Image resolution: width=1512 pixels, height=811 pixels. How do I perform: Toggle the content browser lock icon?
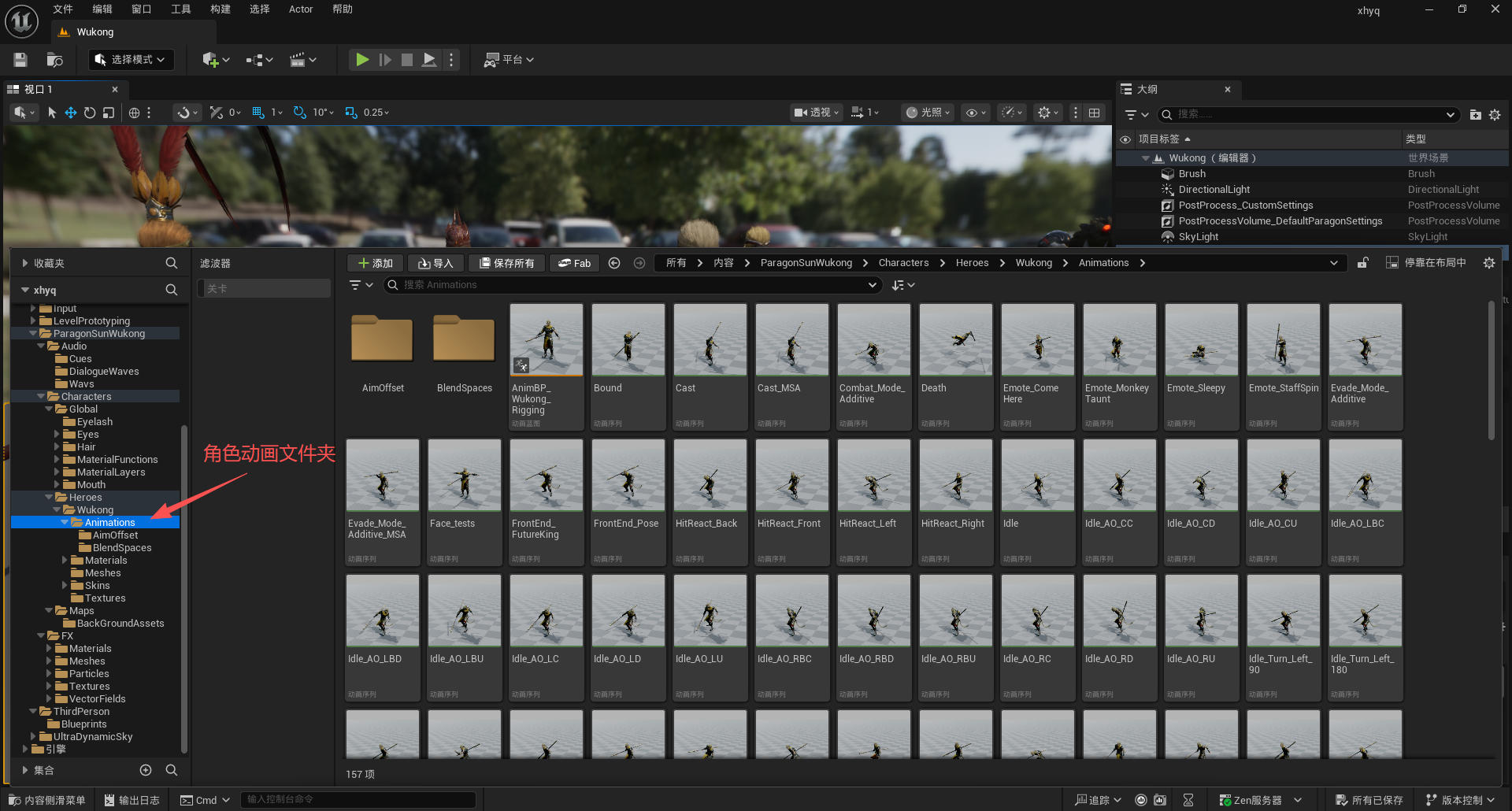pos(1363,263)
